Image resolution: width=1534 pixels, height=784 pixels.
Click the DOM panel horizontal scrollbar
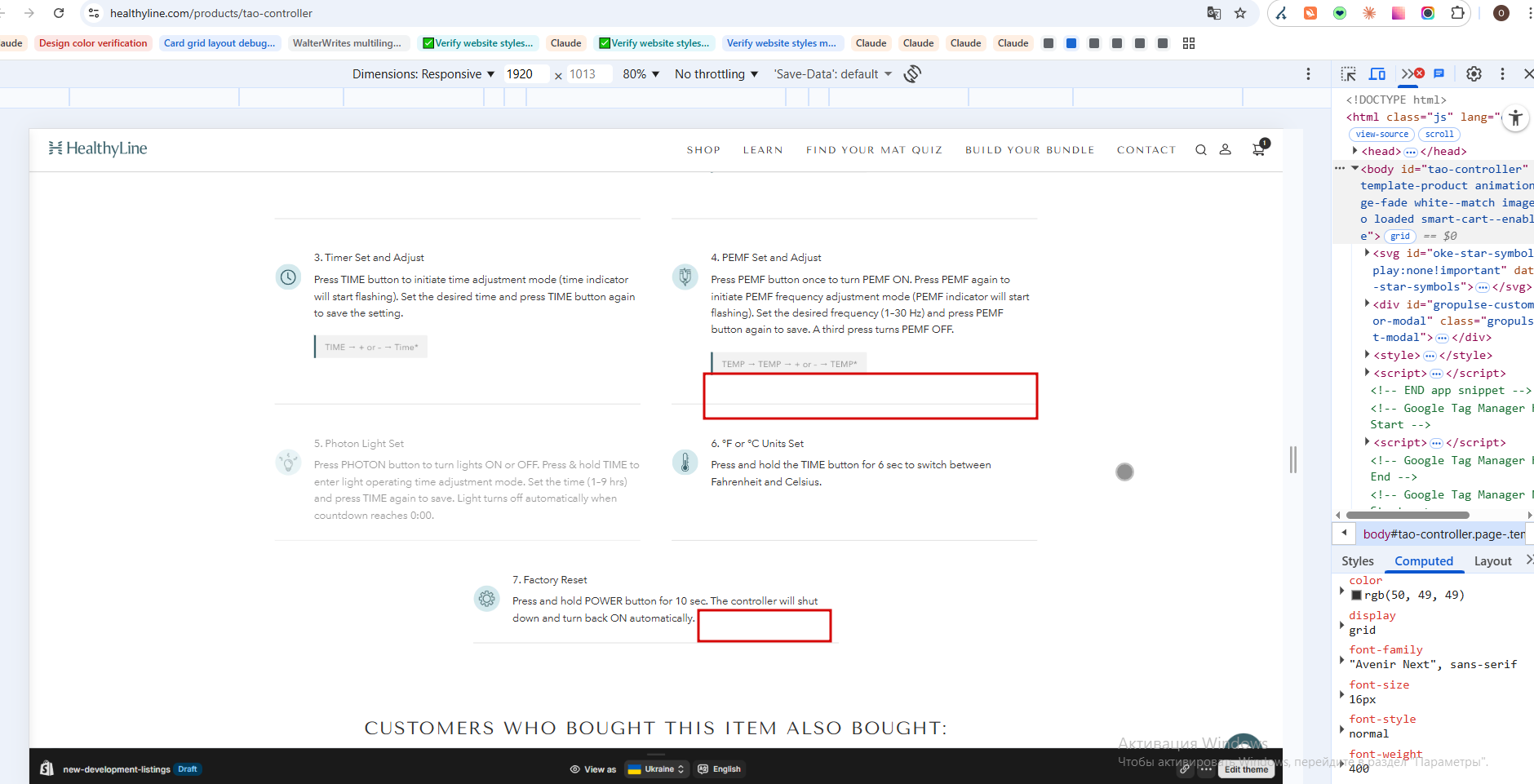click(x=1408, y=515)
